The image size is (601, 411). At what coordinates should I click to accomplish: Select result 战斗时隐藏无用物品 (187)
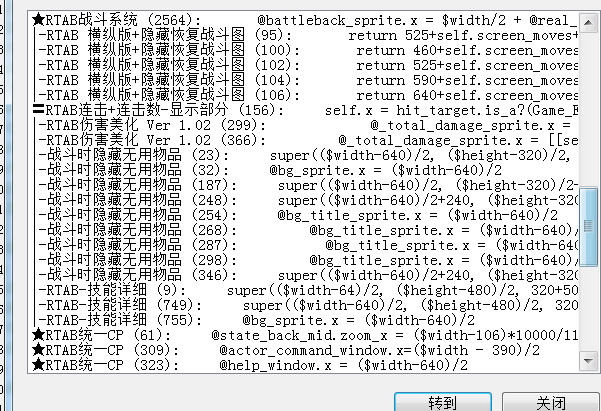304,185
